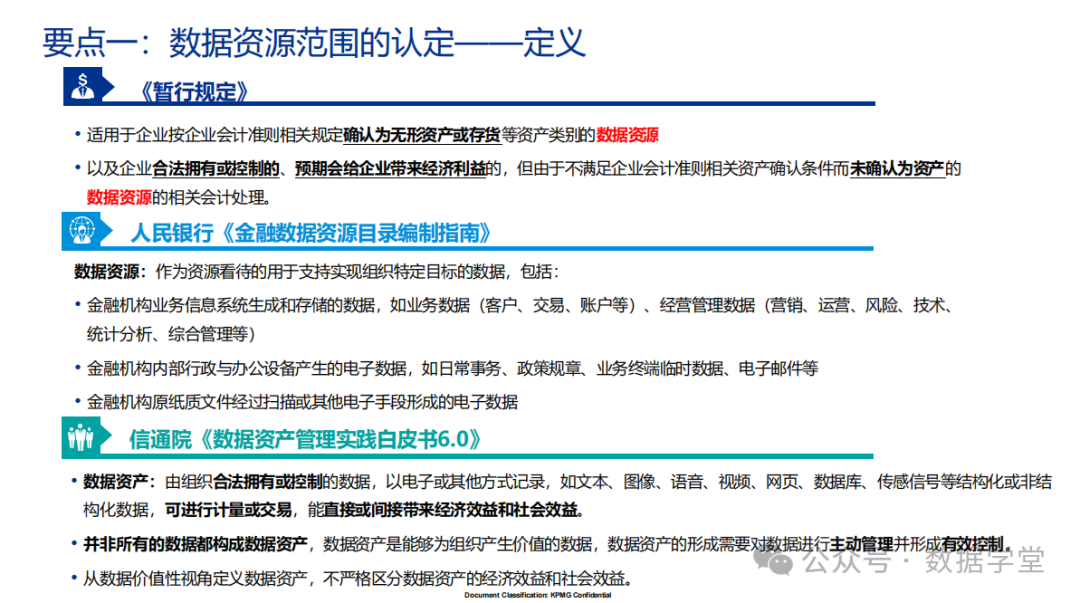Viewport: 1080px width, 603px height.
Task: Click bullet 从数据价值性视角定义数据资产
Action: click(x=358, y=578)
